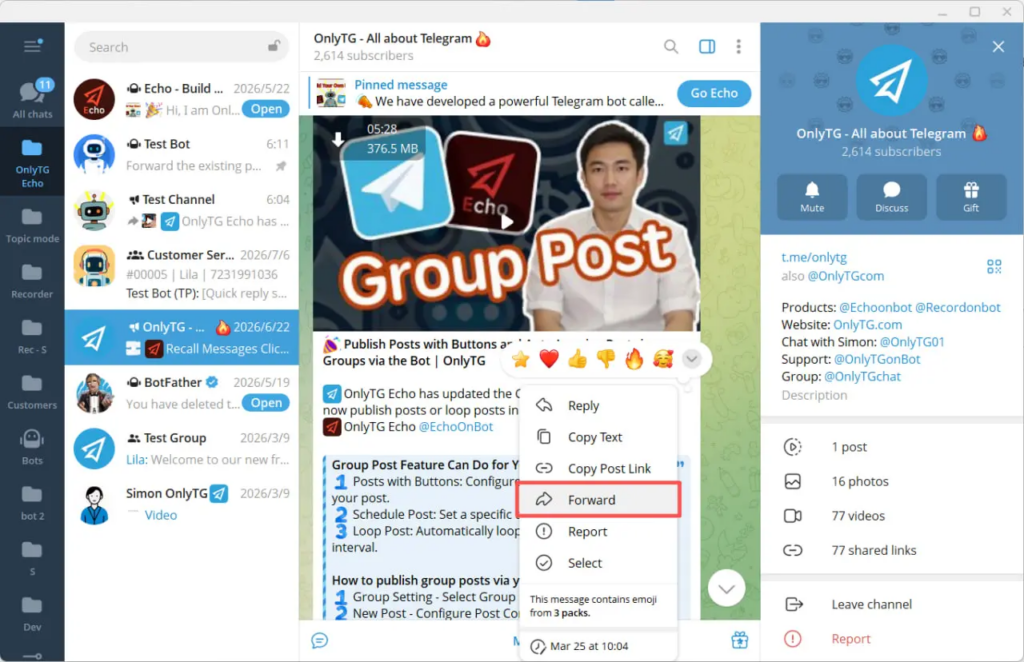Open the Test Bot chat
This screenshot has height=662, width=1024.
[x=182, y=154]
